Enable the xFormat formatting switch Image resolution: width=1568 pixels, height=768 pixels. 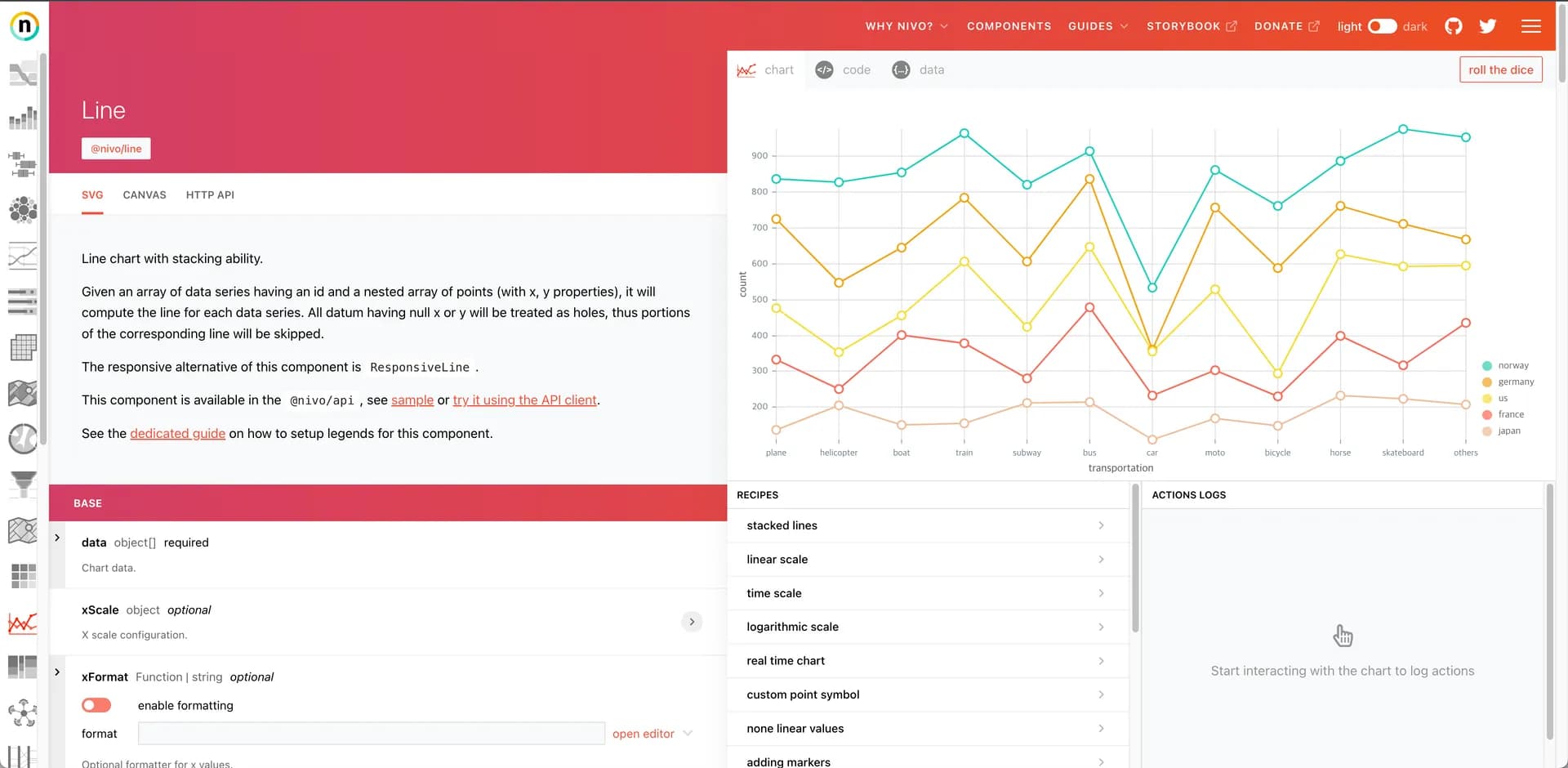coord(96,705)
